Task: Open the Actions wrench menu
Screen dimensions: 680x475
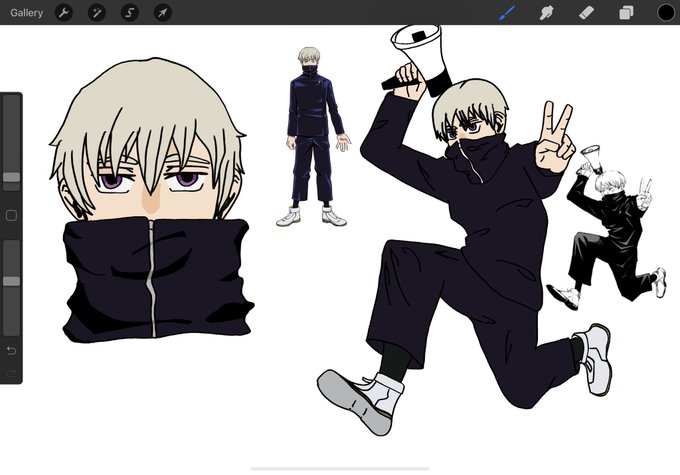Action: [x=64, y=13]
